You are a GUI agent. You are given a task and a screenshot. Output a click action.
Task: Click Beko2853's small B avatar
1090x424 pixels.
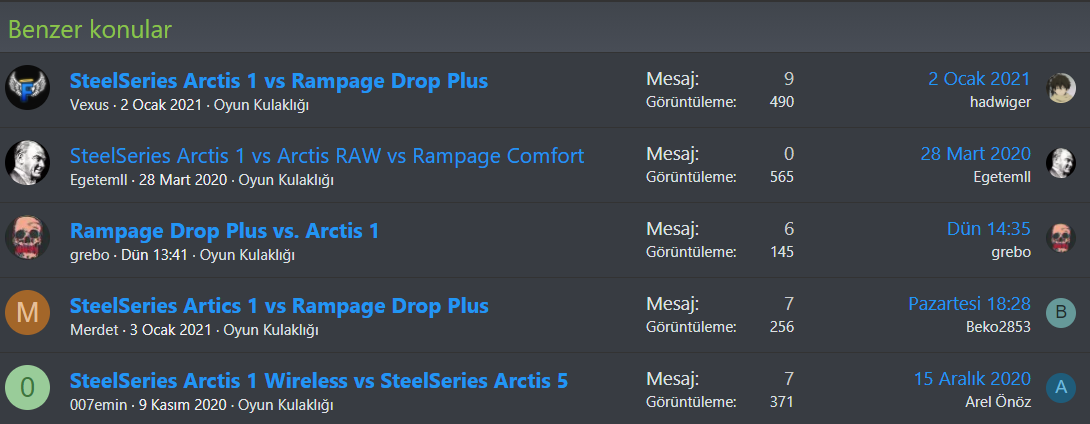click(x=1061, y=313)
